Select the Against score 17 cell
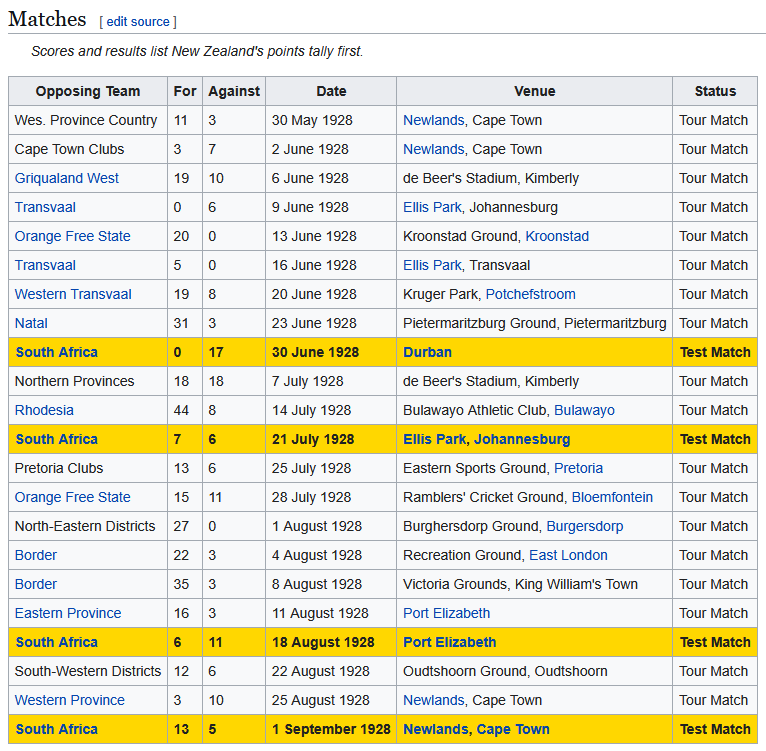Screen dimensions: 766x751 (234, 352)
